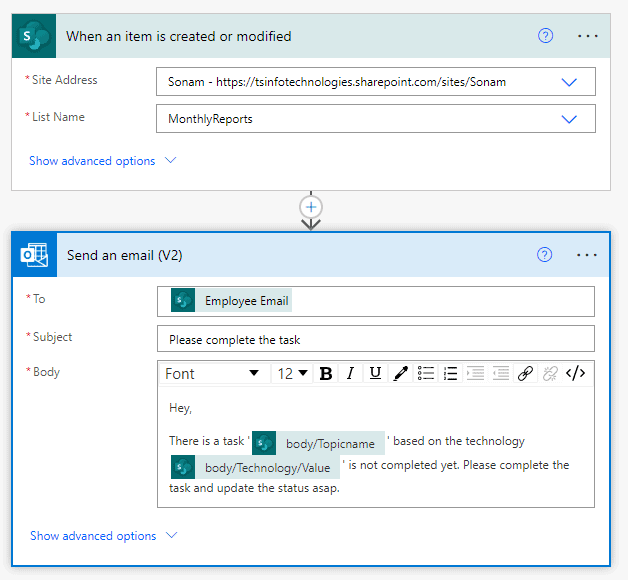The image size is (628, 580).
Task: Click 'When an item is created or modified' title
Action: click(x=179, y=36)
